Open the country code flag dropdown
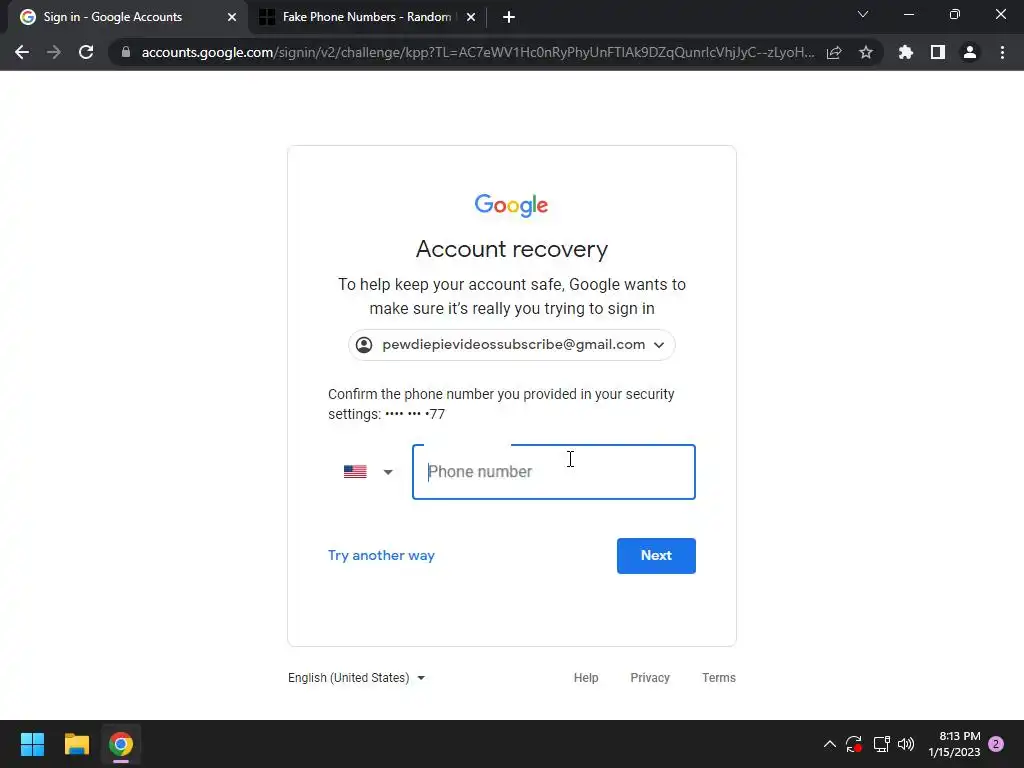 [x=368, y=472]
